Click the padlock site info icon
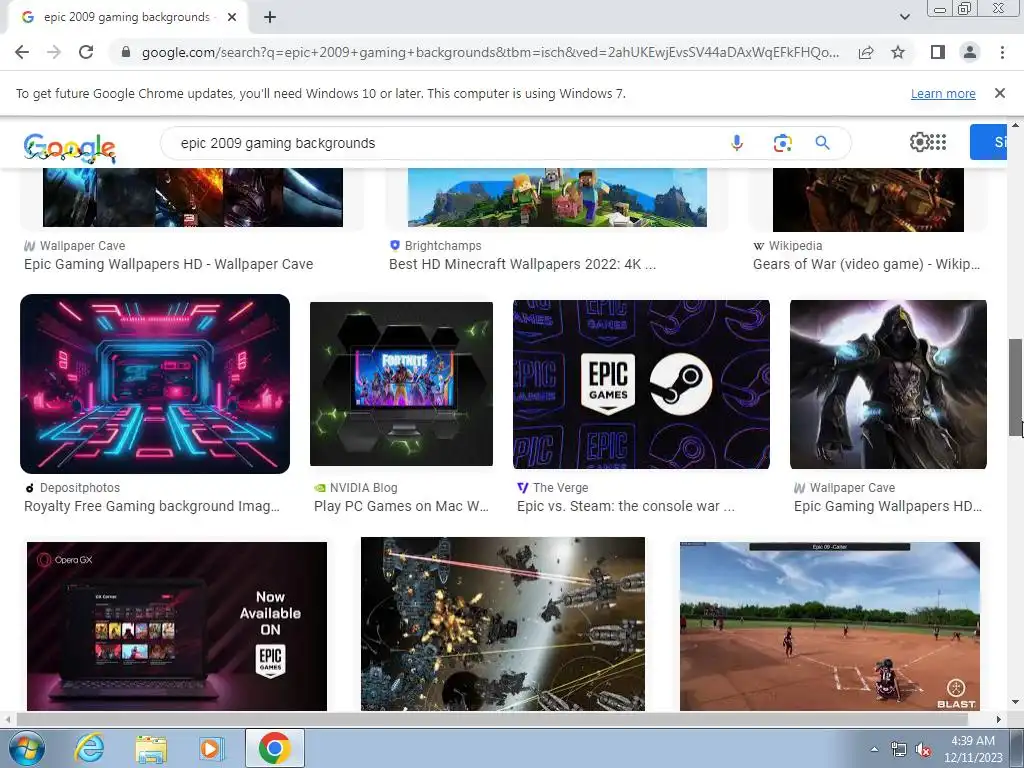The width and height of the screenshot is (1024, 768). (126, 52)
